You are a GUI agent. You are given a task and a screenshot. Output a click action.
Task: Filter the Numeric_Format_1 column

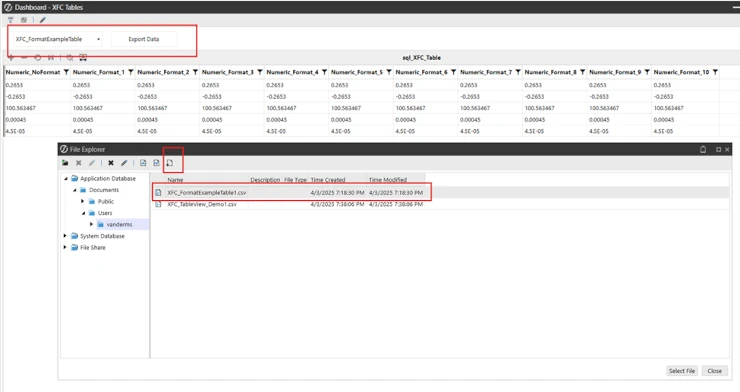(x=131, y=72)
